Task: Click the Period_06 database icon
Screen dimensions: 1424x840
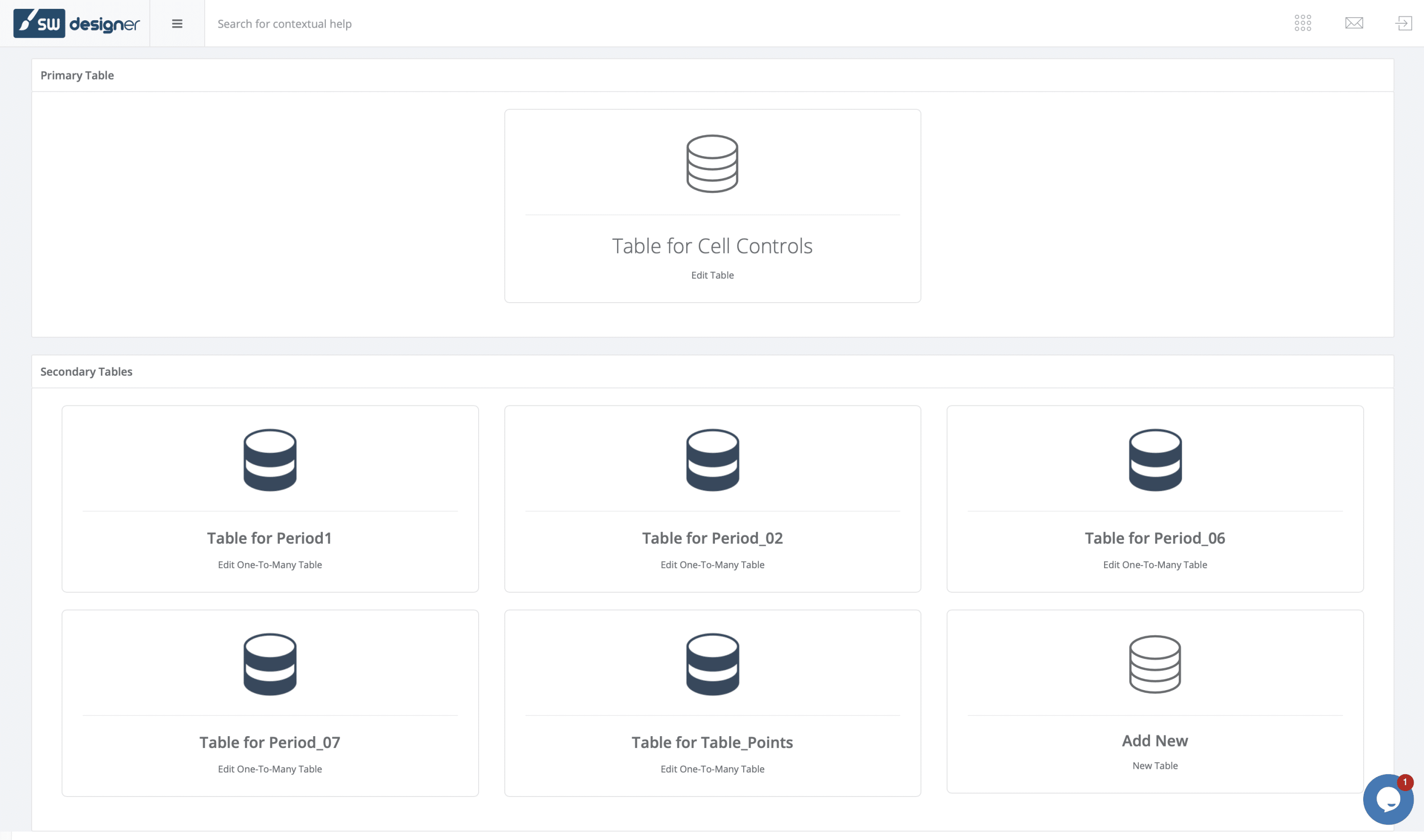Action: pos(1155,460)
